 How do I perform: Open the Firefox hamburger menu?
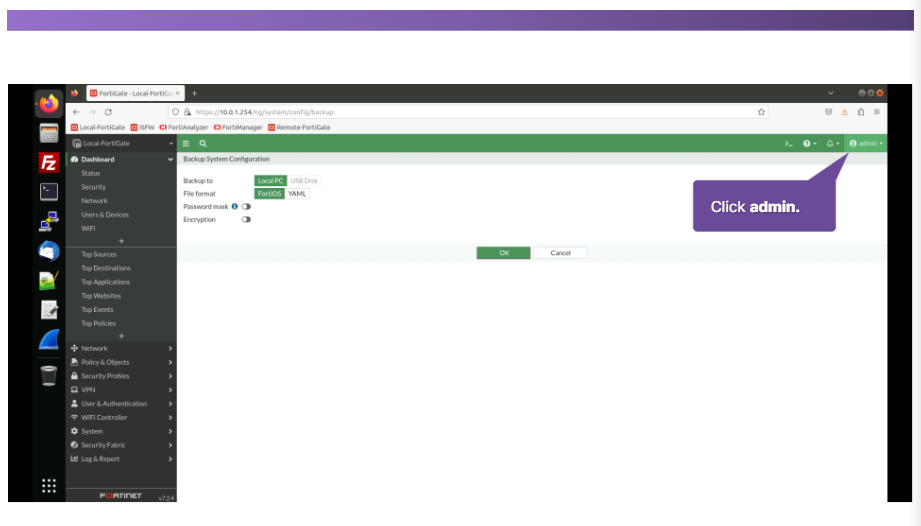(876, 112)
